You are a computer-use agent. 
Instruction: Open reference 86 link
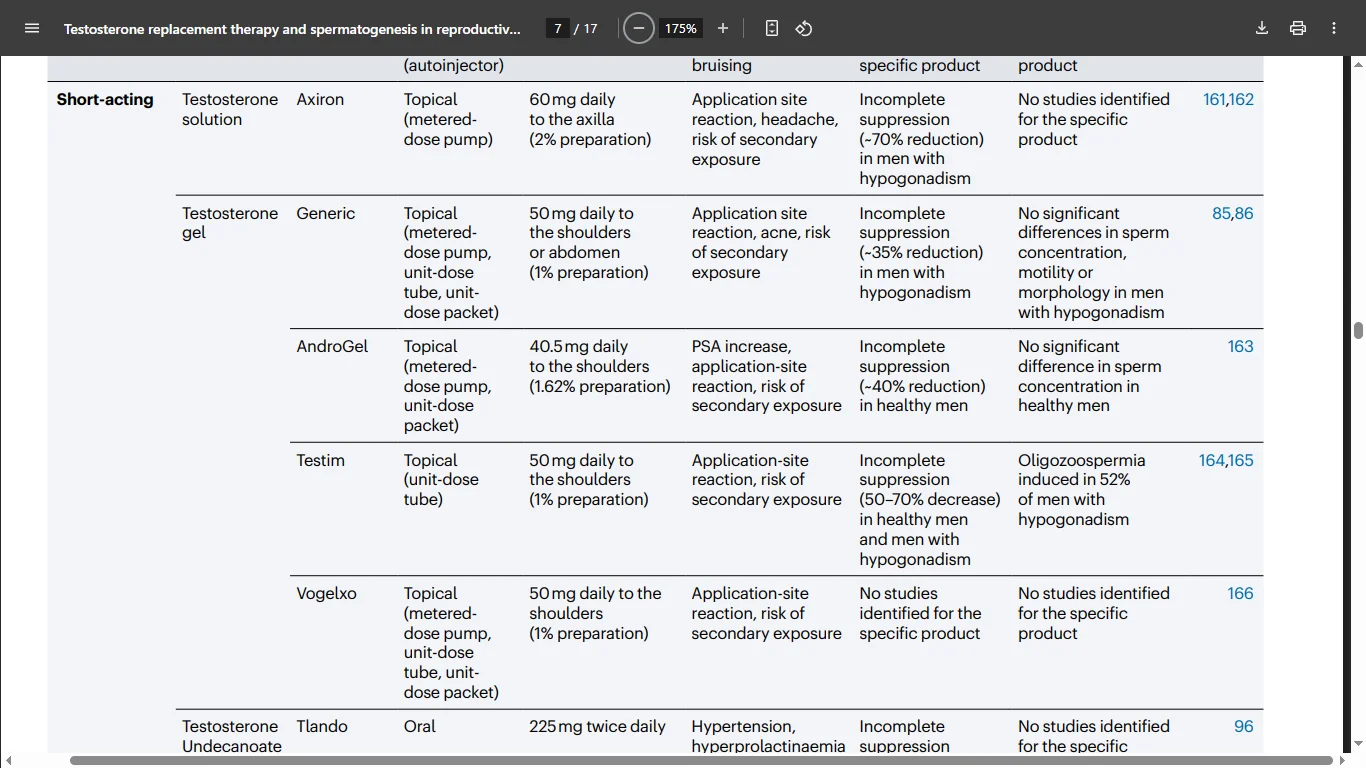1244,213
